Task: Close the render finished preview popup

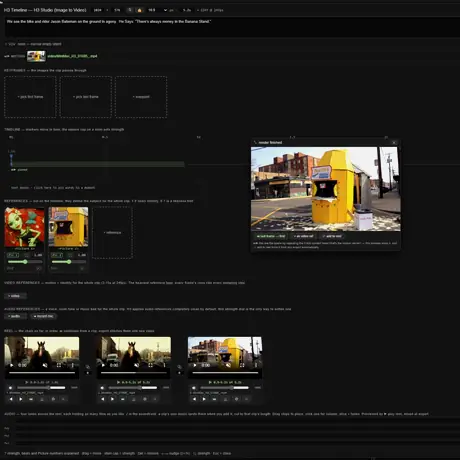Action: [394, 142]
